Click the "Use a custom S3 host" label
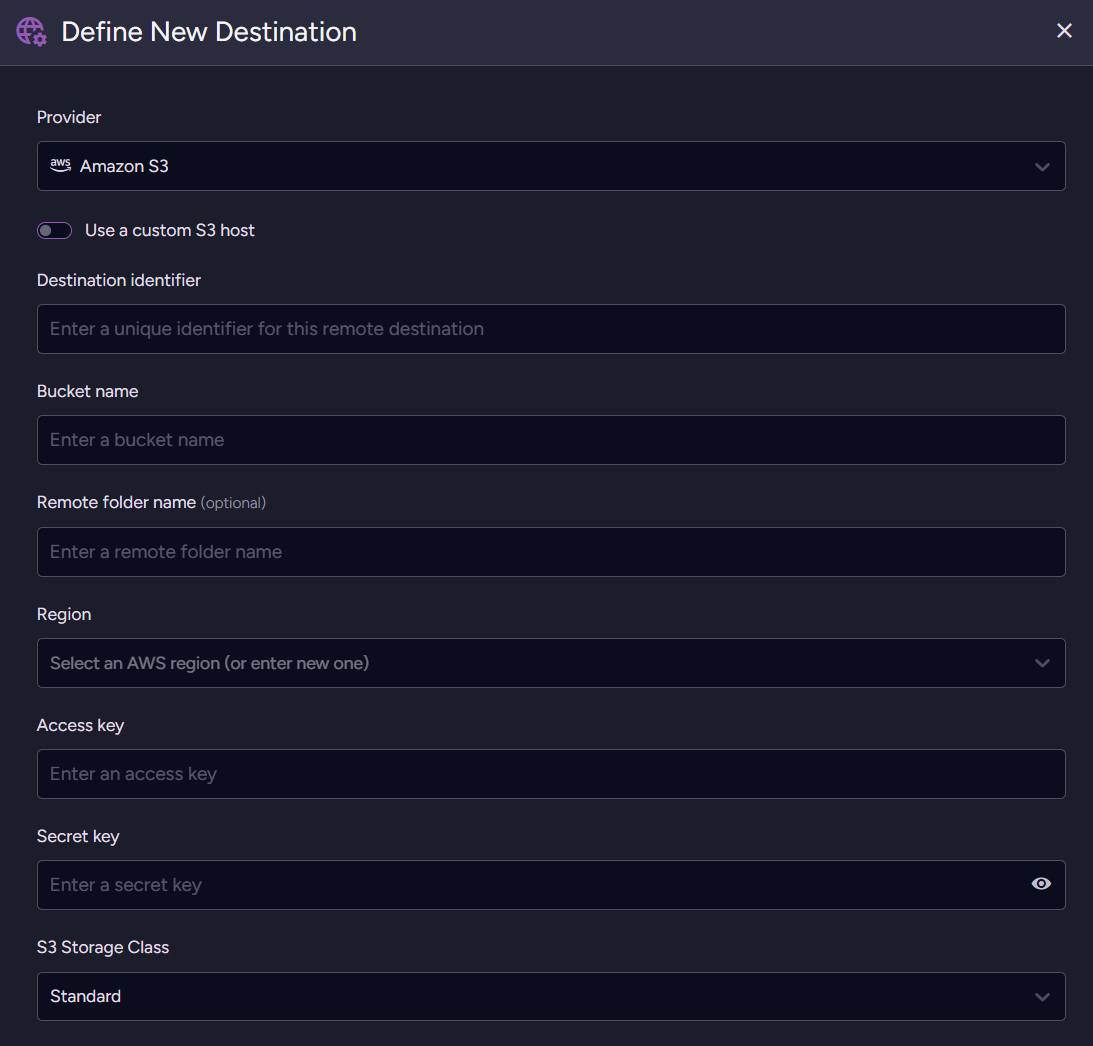The image size is (1093, 1046). [x=169, y=231]
